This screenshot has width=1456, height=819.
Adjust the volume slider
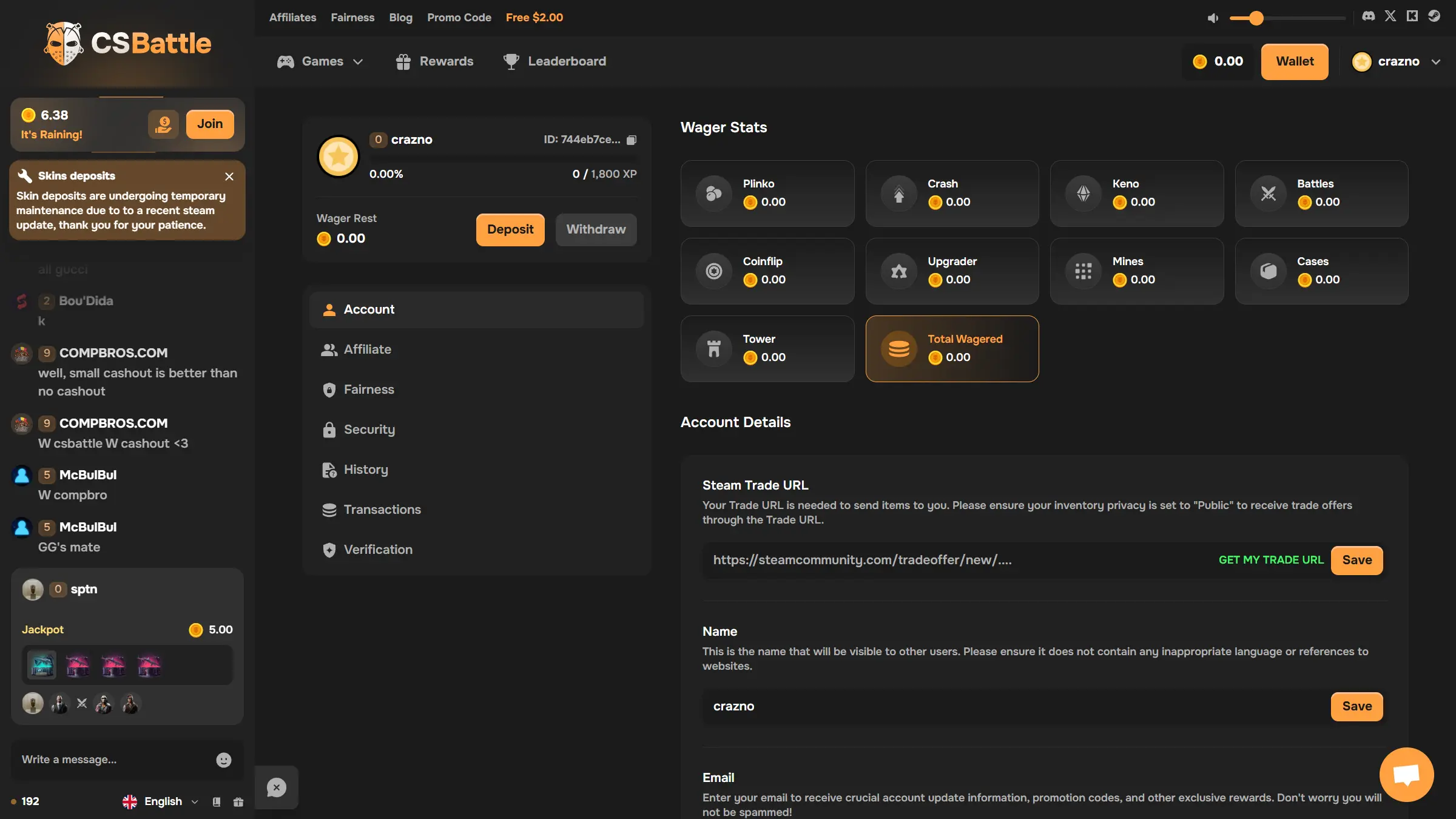[1287, 18]
